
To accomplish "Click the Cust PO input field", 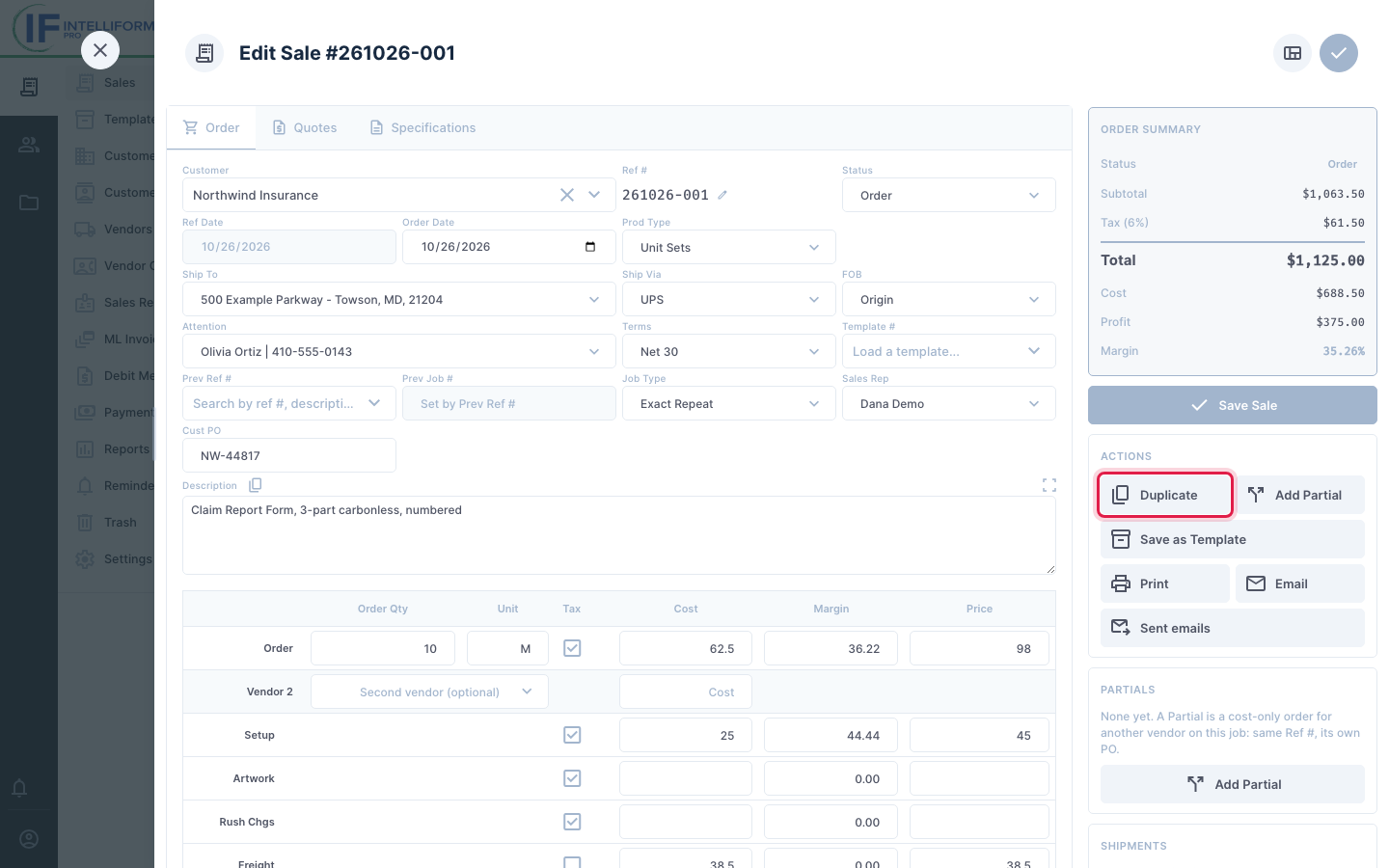I will 289,455.
